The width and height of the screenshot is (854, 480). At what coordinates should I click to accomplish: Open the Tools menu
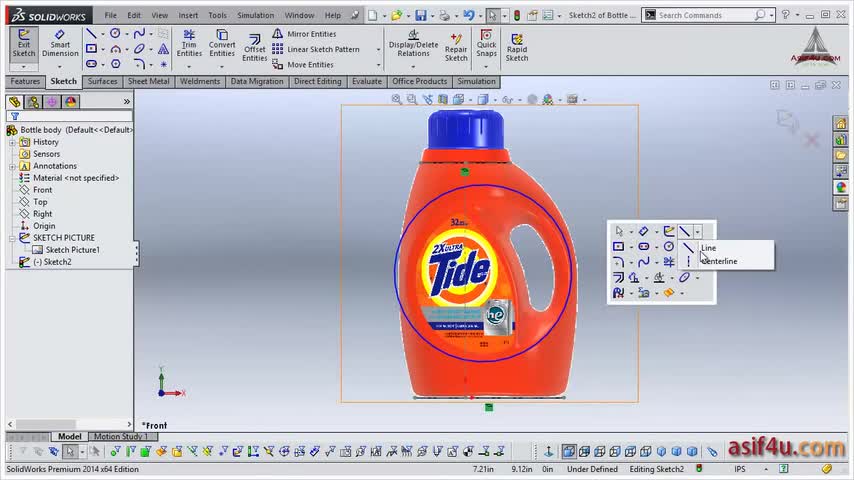(x=217, y=15)
